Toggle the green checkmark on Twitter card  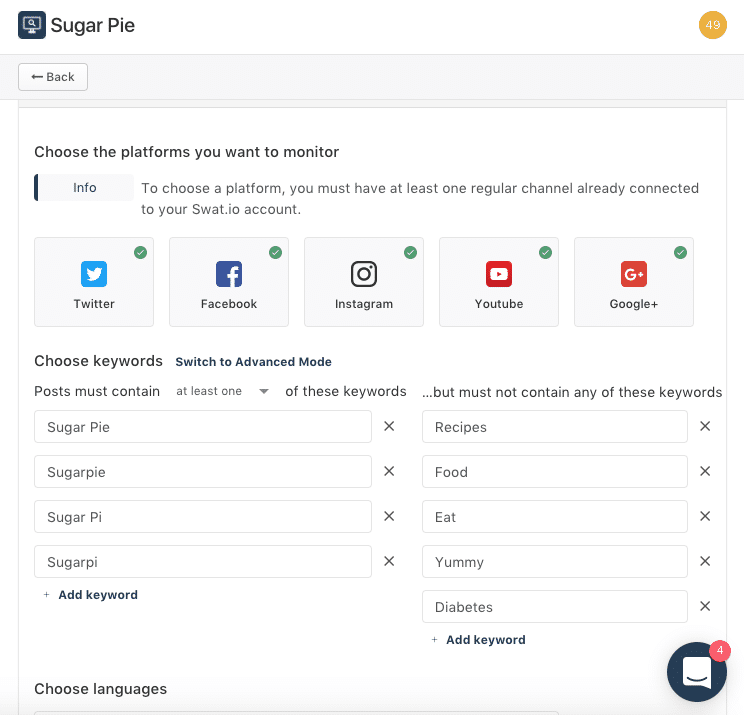140,252
